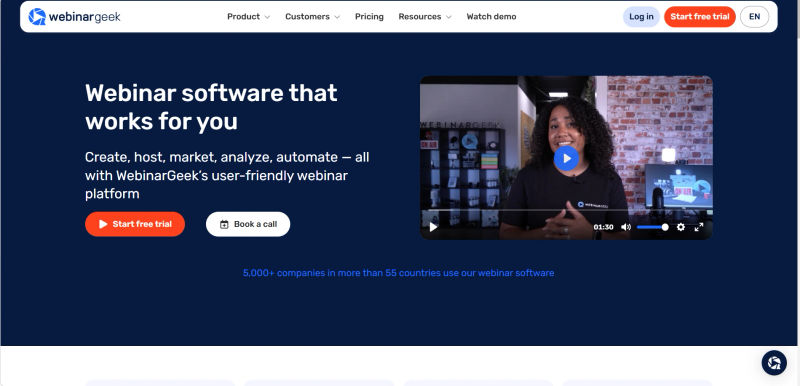Image resolution: width=800 pixels, height=386 pixels.
Task: Click the Book a call button
Action: point(248,224)
